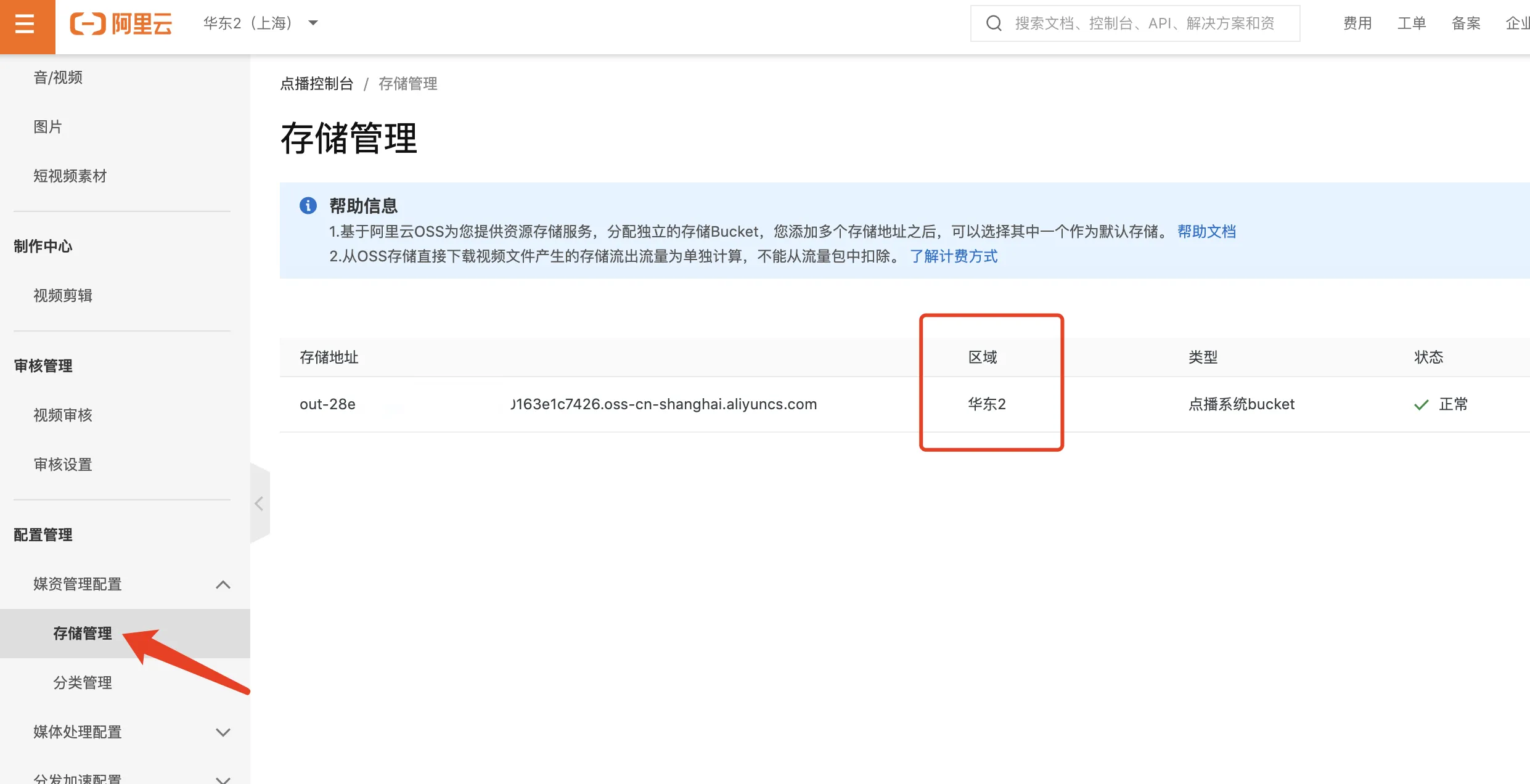Open the 备案 menu
The width and height of the screenshot is (1530, 784).
pos(1466,23)
